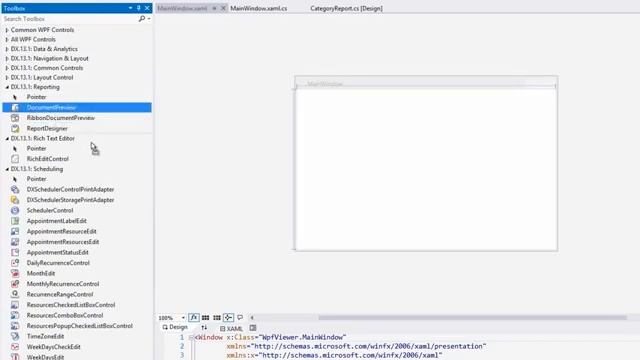Screen dimensions: 640x360
Task: Click the MainWindow title in the designer
Action: point(325,84)
